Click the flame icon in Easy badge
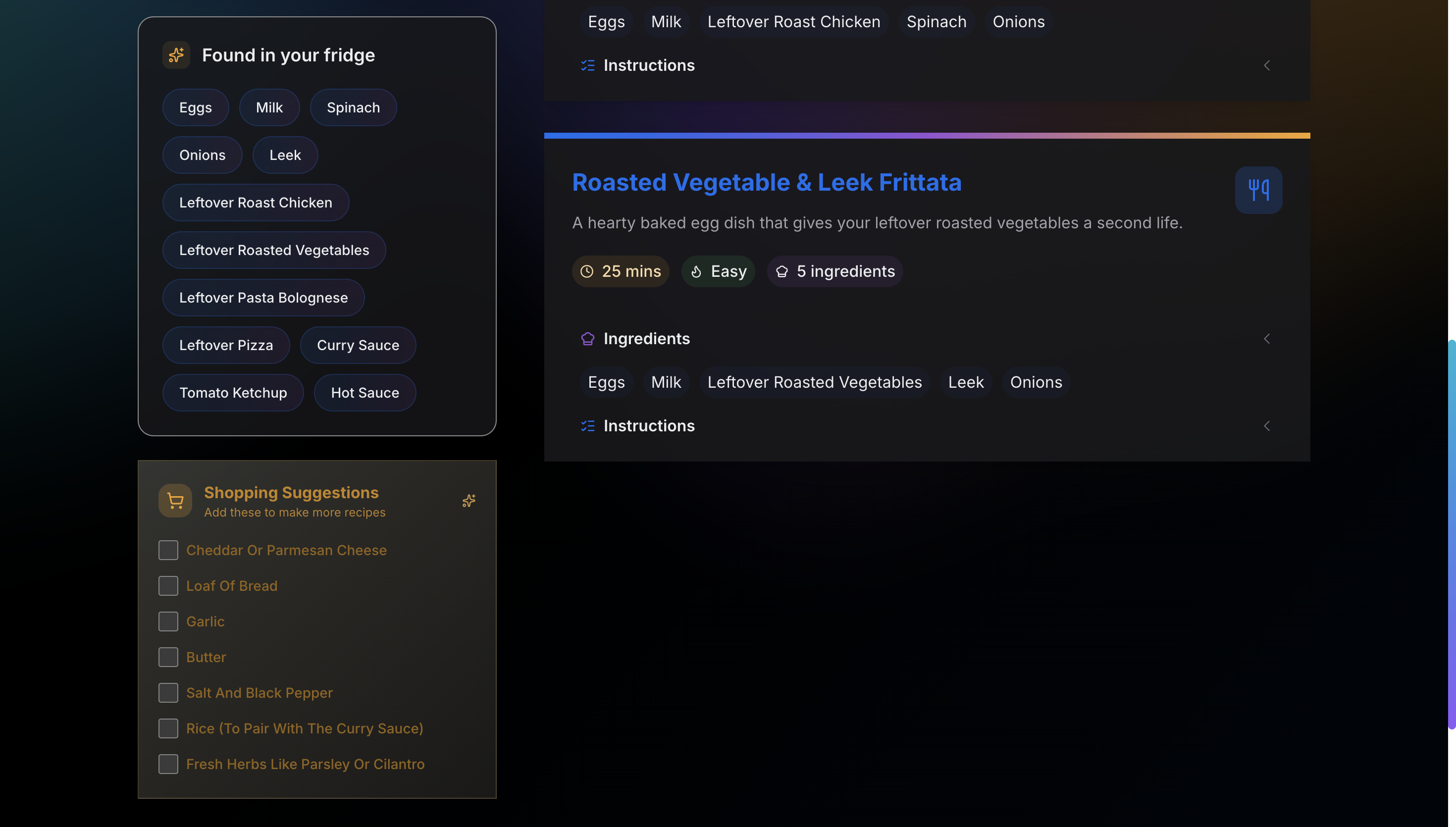The image size is (1456, 827). (696, 271)
